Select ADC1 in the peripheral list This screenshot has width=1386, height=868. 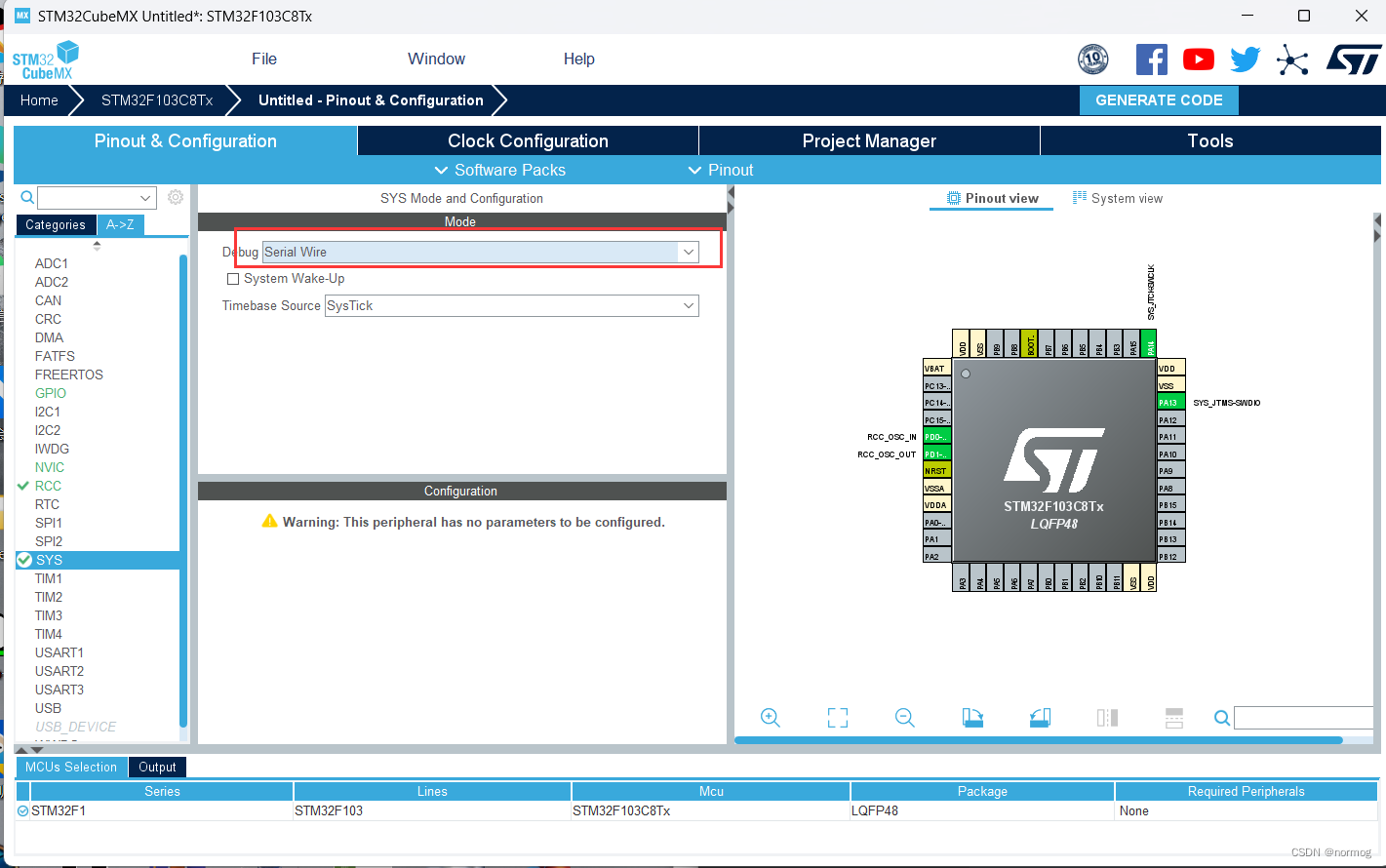pos(52,263)
